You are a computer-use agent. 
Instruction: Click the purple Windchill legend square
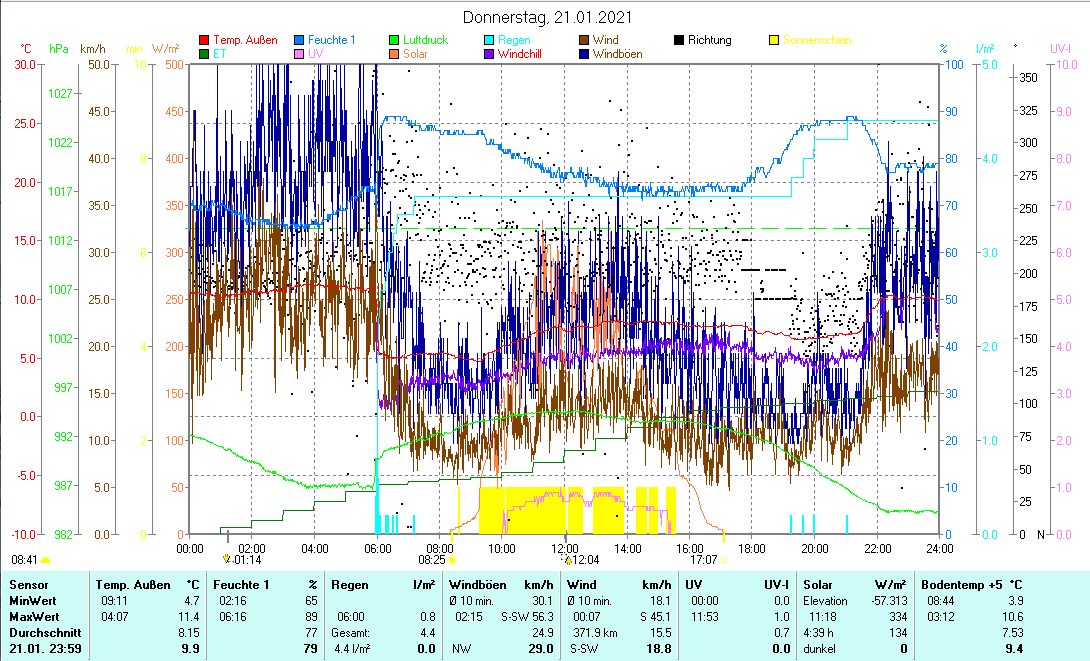tap(489, 54)
